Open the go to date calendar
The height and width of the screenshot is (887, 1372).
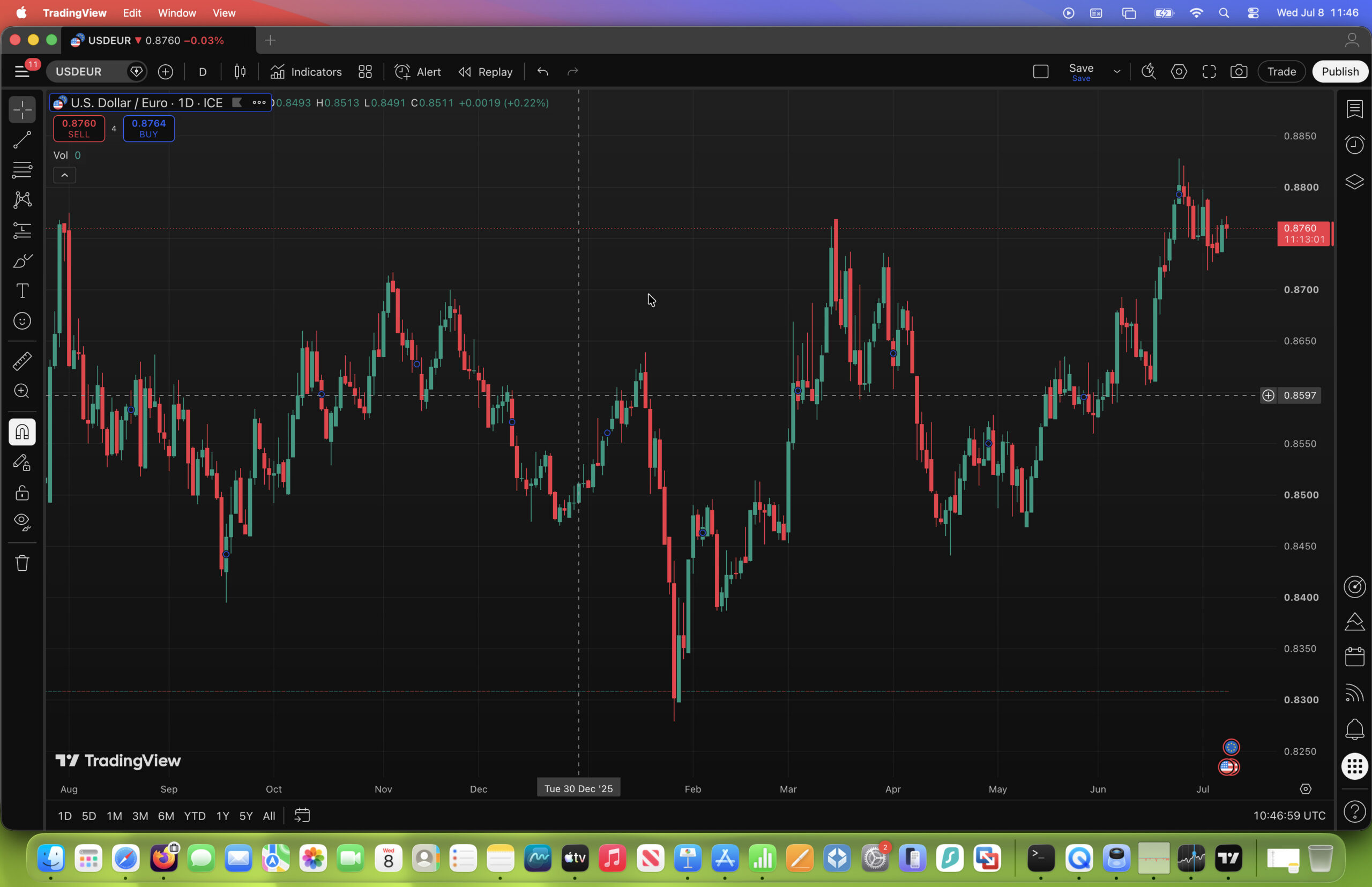click(x=302, y=816)
